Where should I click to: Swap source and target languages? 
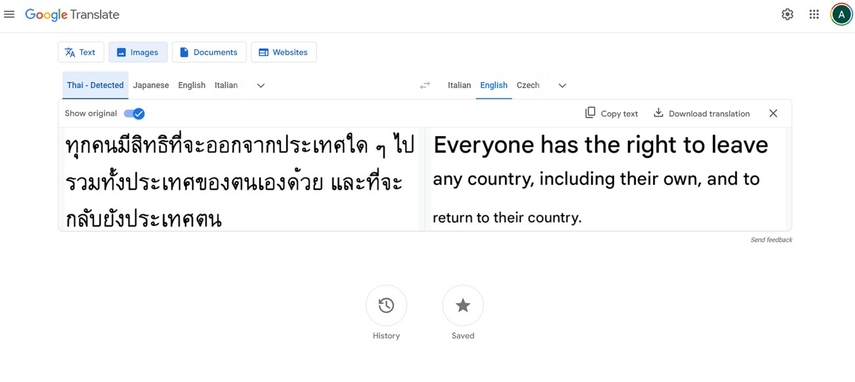pyautogui.click(x=424, y=85)
